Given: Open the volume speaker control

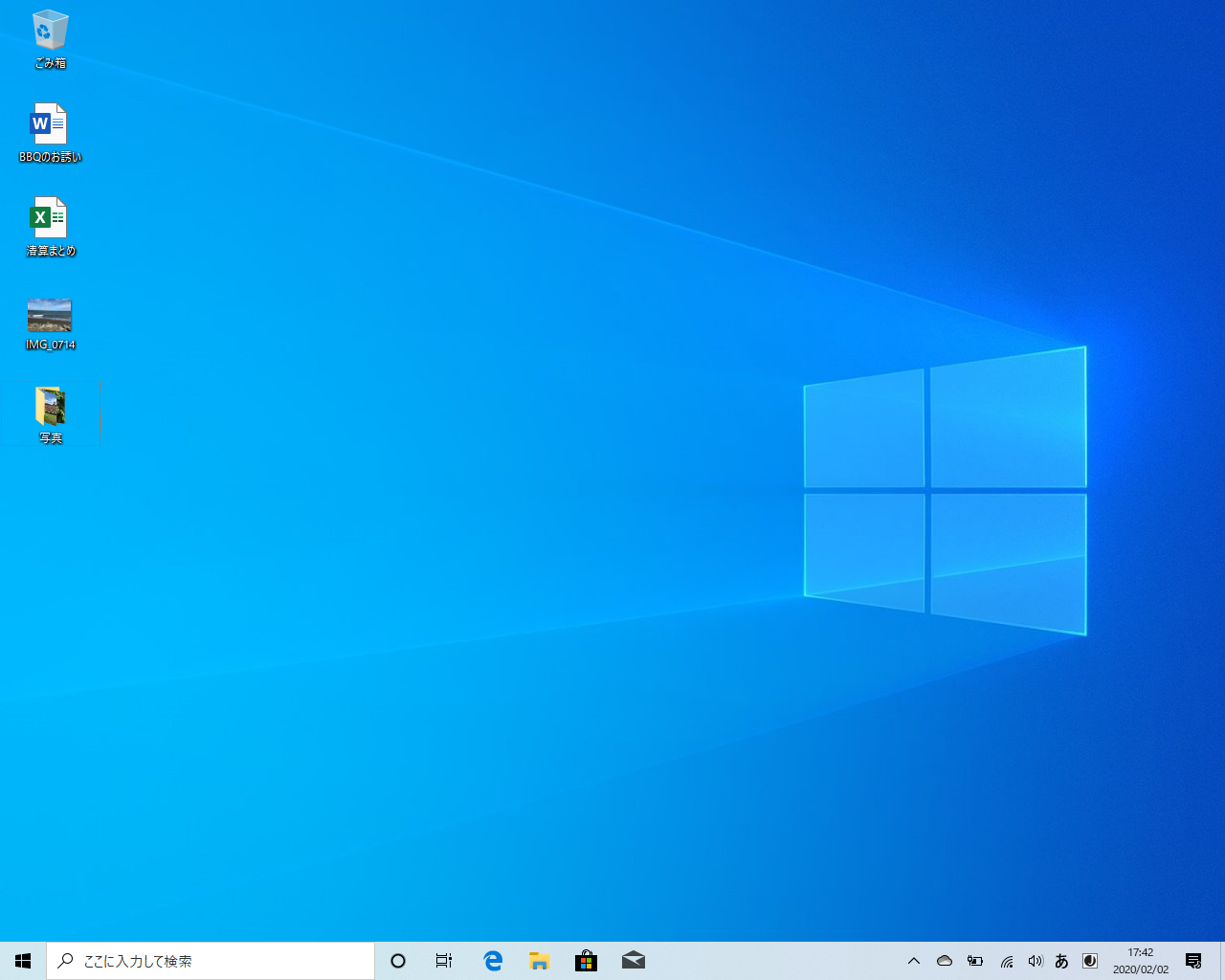Looking at the screenshot, I should (x=1035, y=961).
